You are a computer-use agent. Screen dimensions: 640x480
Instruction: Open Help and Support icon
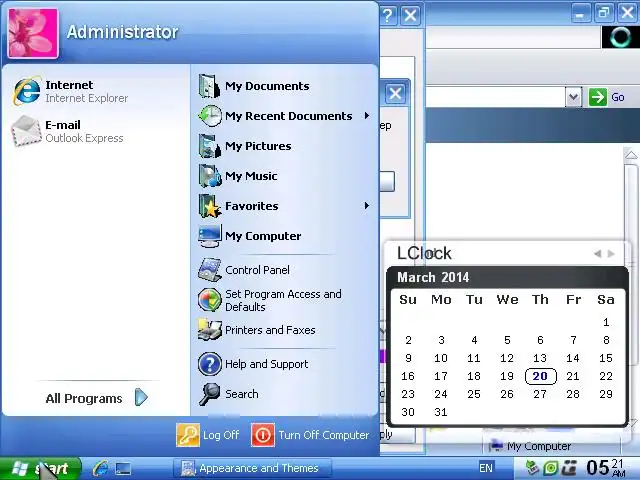coord(210,364)
